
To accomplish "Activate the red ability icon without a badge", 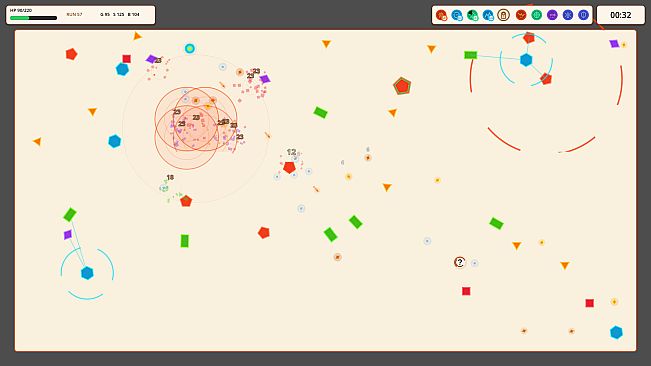I will 521,15.
